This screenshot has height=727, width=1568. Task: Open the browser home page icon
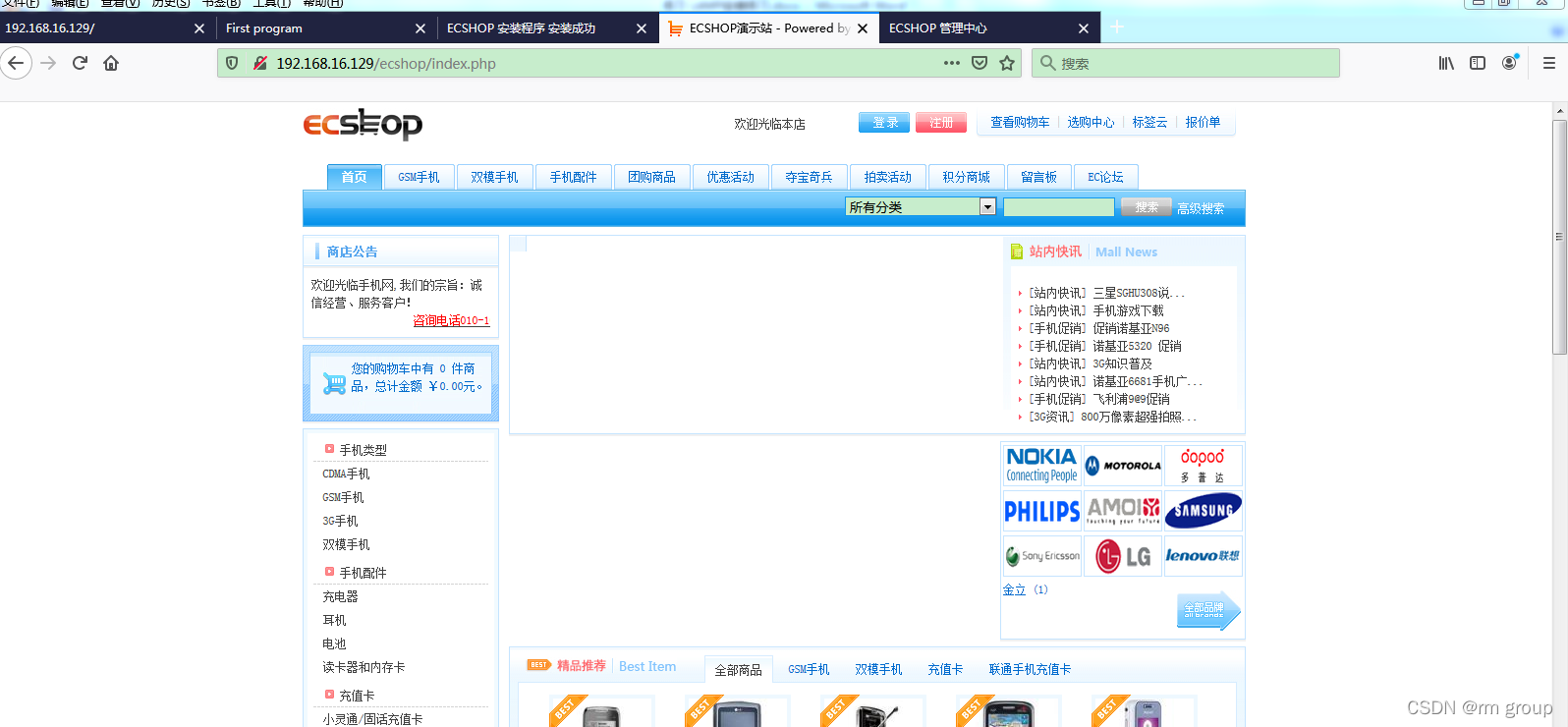(111, 63)
